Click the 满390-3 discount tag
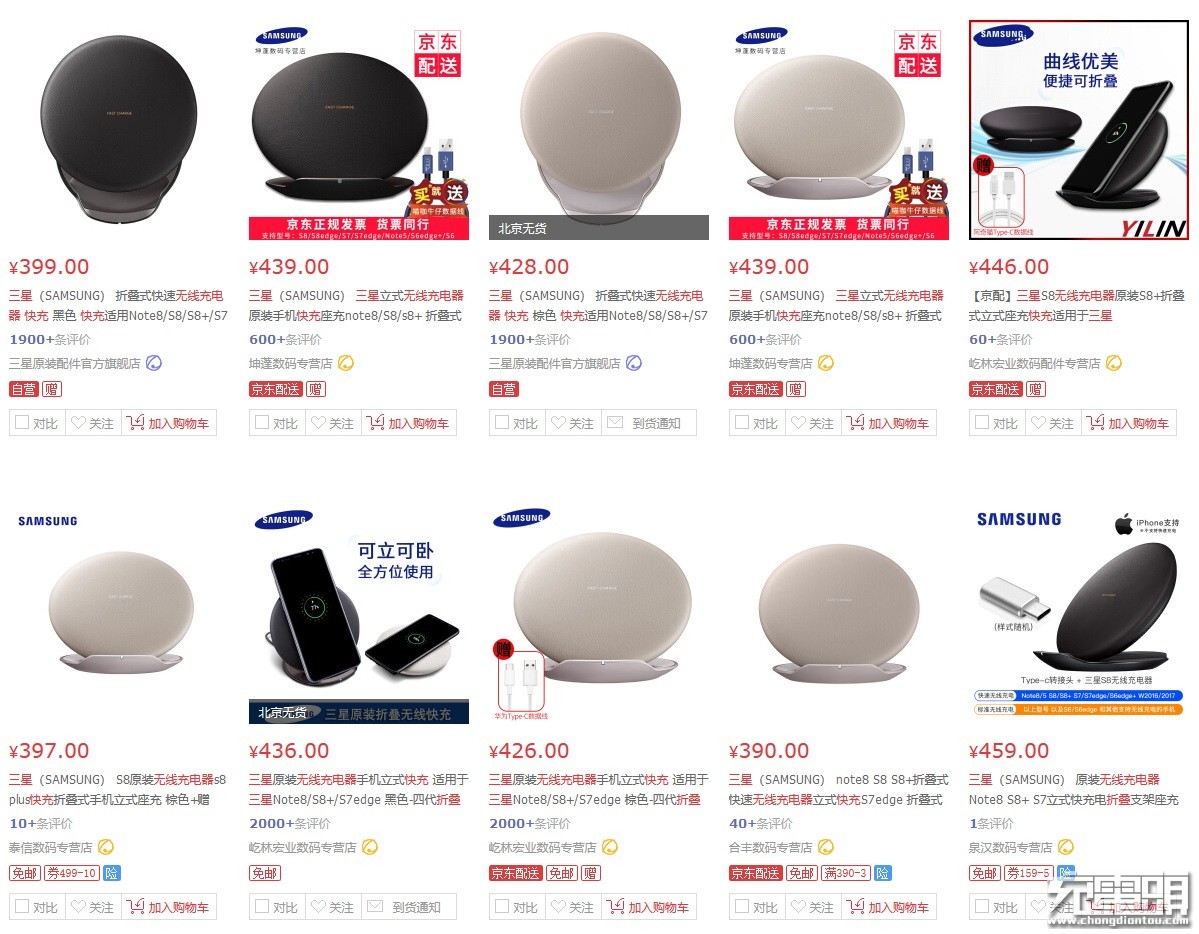 (x=845, y=873)
